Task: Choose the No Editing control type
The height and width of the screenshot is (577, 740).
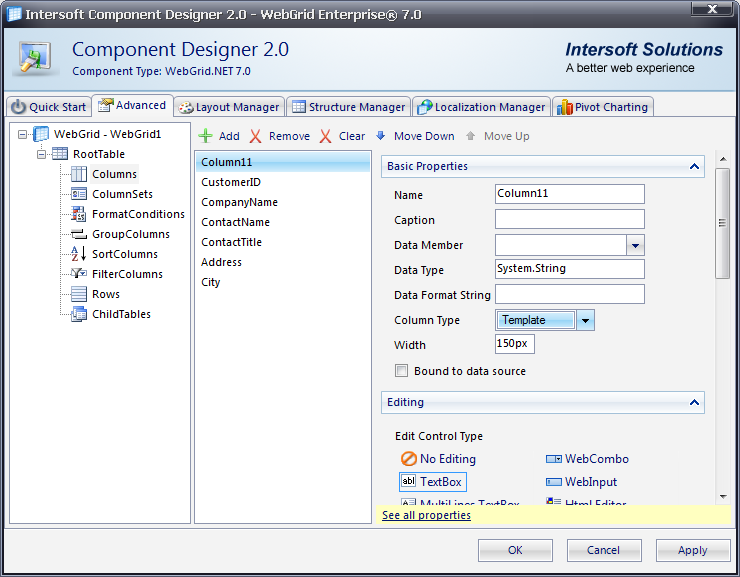Action: click(x=408, y=459)
